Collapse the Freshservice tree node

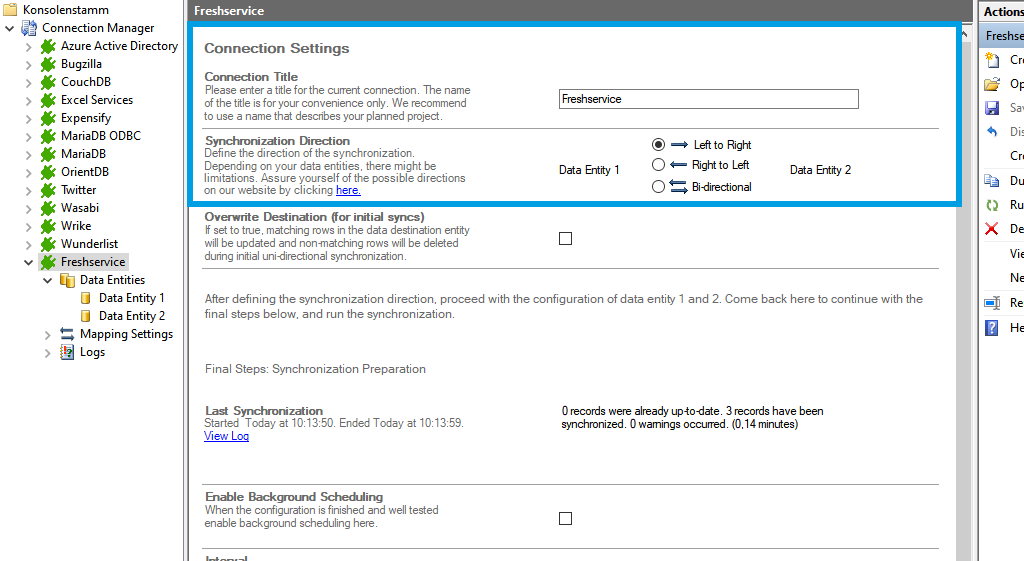pos(28,263)
